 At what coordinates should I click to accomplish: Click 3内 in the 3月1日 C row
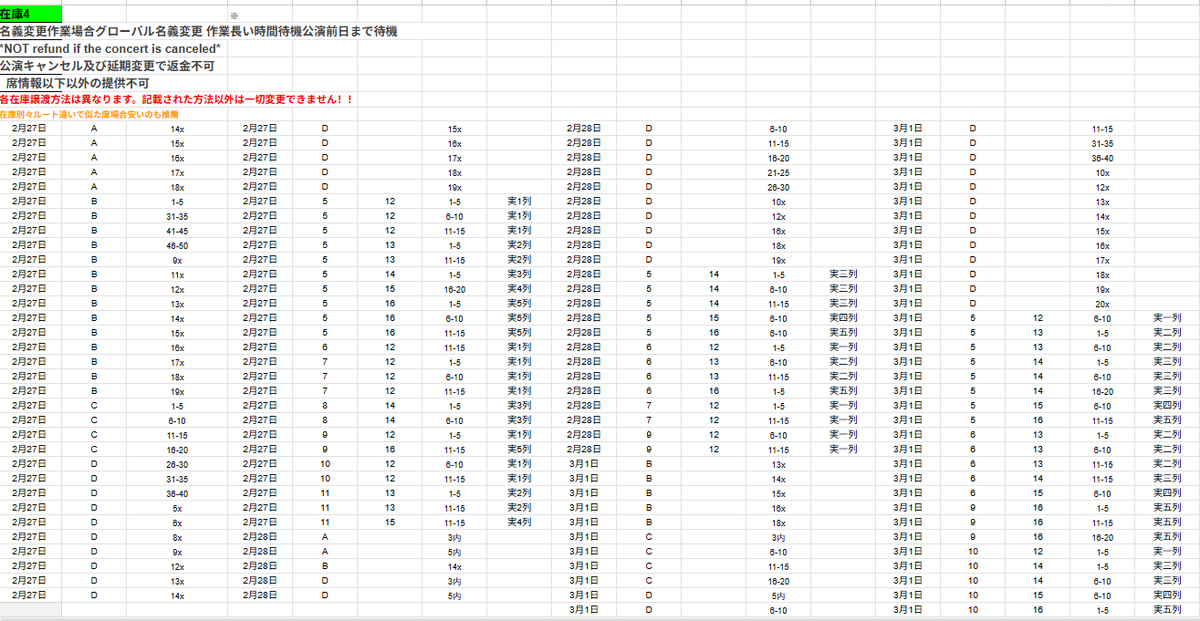coord(777,536)
